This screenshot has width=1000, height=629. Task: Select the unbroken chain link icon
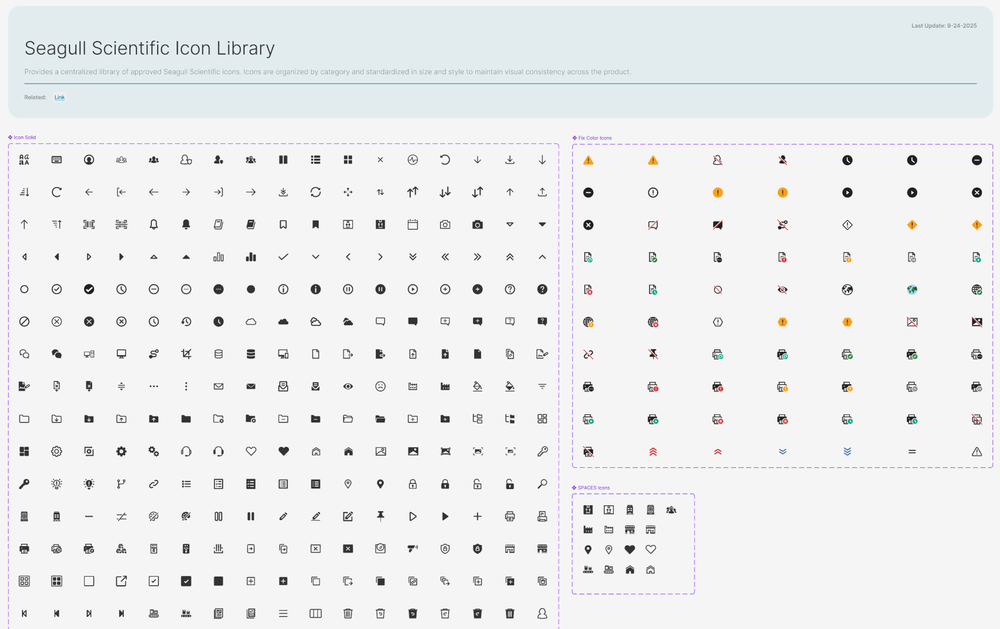154,484
